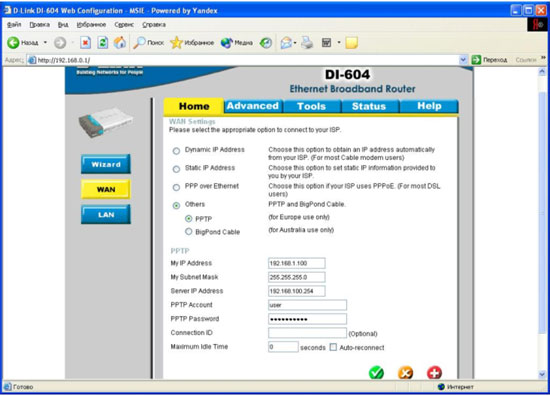The width and height of the screenshot is (550, 396).
Task: Open the History clock icon
Action: 266,43
